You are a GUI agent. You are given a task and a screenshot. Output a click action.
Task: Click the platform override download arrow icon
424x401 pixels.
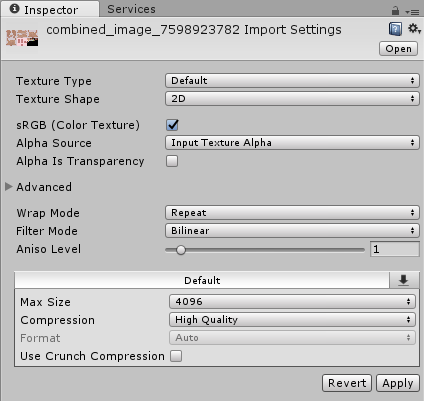click(x=404, y=280)
